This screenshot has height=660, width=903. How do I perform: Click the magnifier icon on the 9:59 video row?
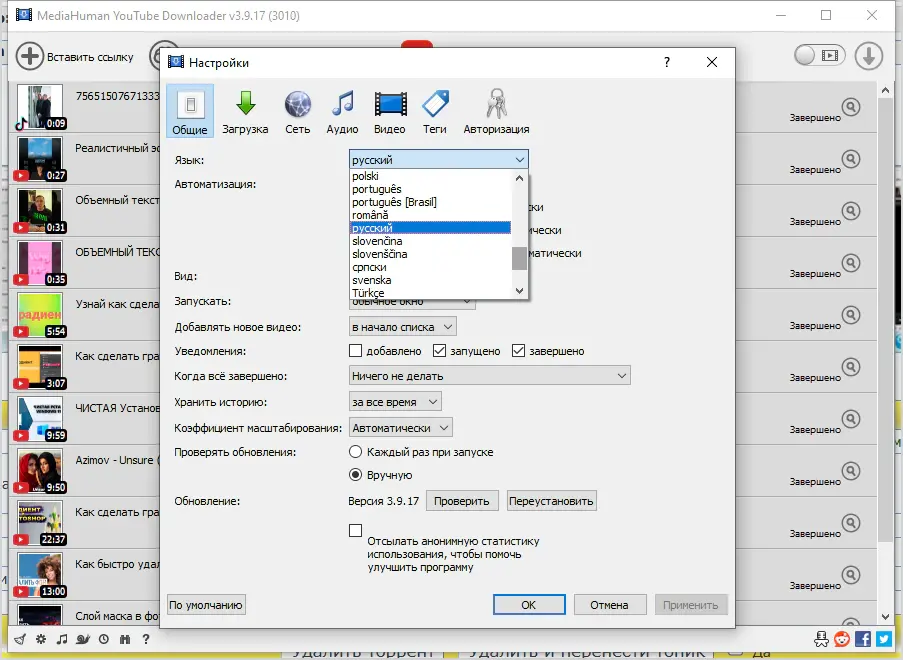[851, 419]
